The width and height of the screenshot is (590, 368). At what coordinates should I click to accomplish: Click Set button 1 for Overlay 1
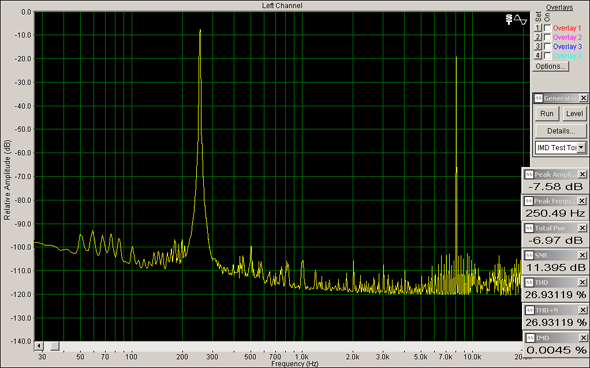(538, 28)
